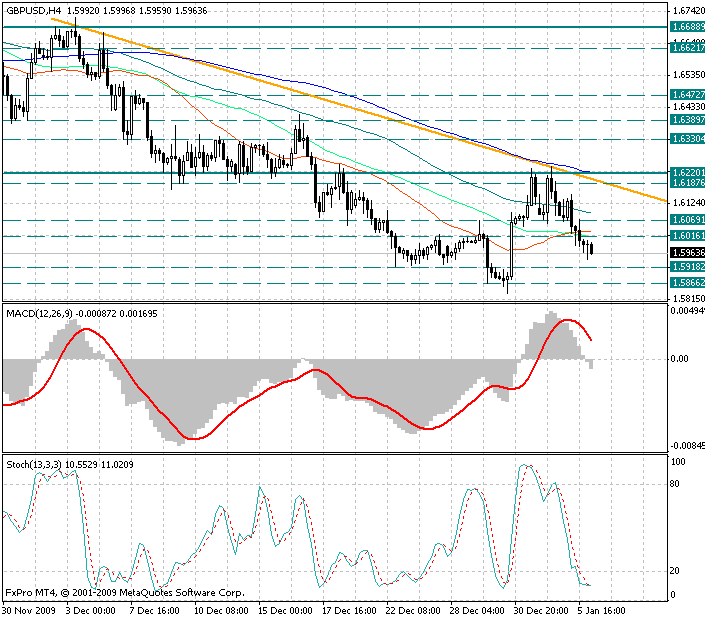The width and height of the screenshot is (705, 618).
Task: Click the 1.60161 price level label
Action: click(687, 236)
